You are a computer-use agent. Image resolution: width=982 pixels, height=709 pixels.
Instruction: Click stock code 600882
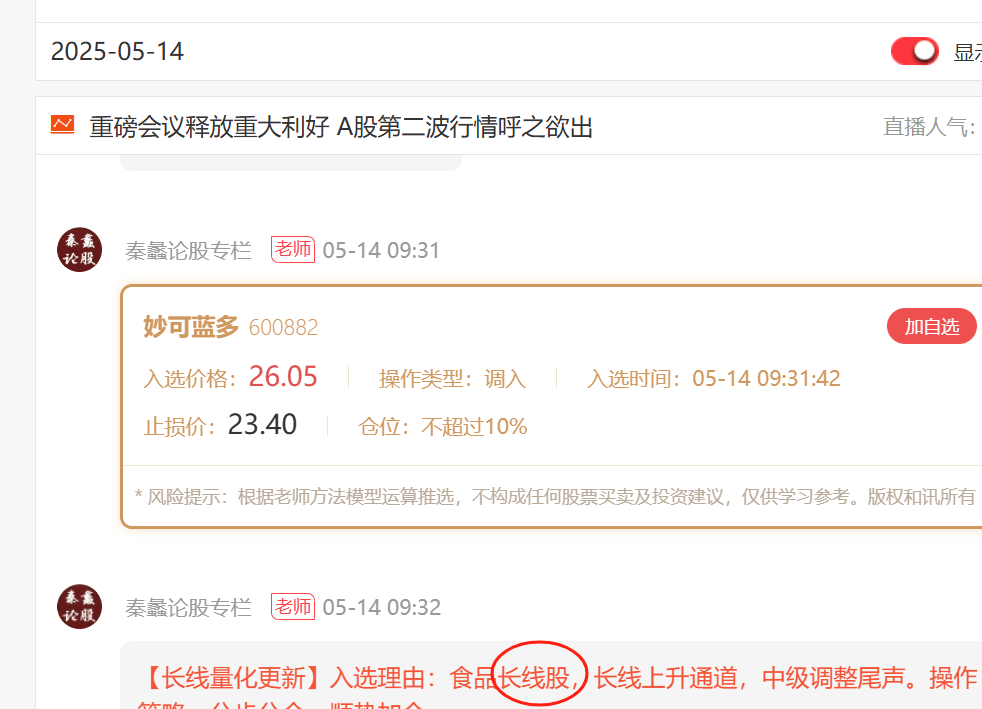[x=283, y=328]
